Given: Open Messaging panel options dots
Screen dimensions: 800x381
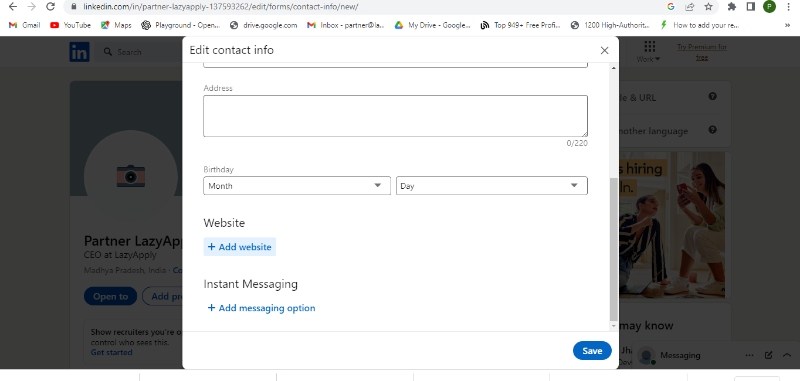Looking at the screenshot, I should 749,355.
